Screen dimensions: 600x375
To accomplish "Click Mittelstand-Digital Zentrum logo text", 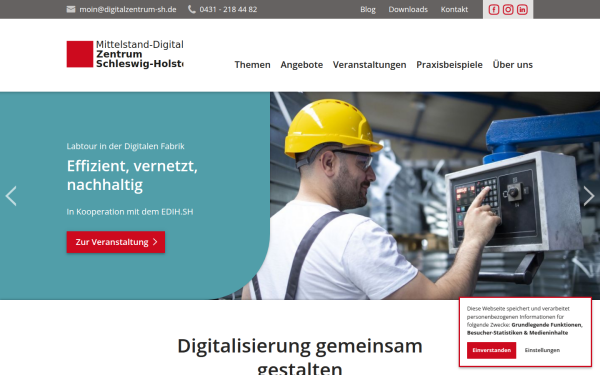I will click(140, 54).
